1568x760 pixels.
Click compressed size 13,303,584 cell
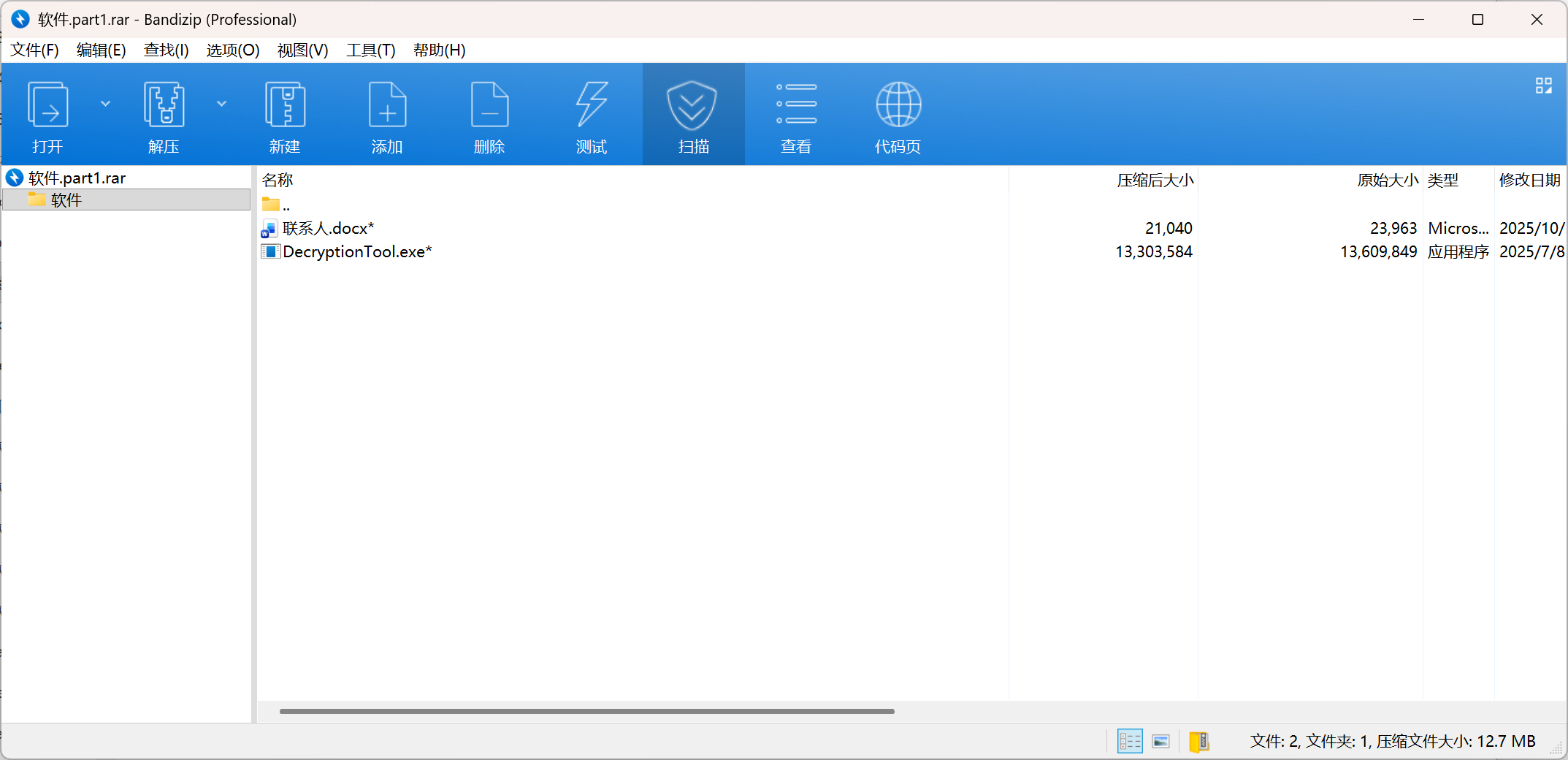1154,252
